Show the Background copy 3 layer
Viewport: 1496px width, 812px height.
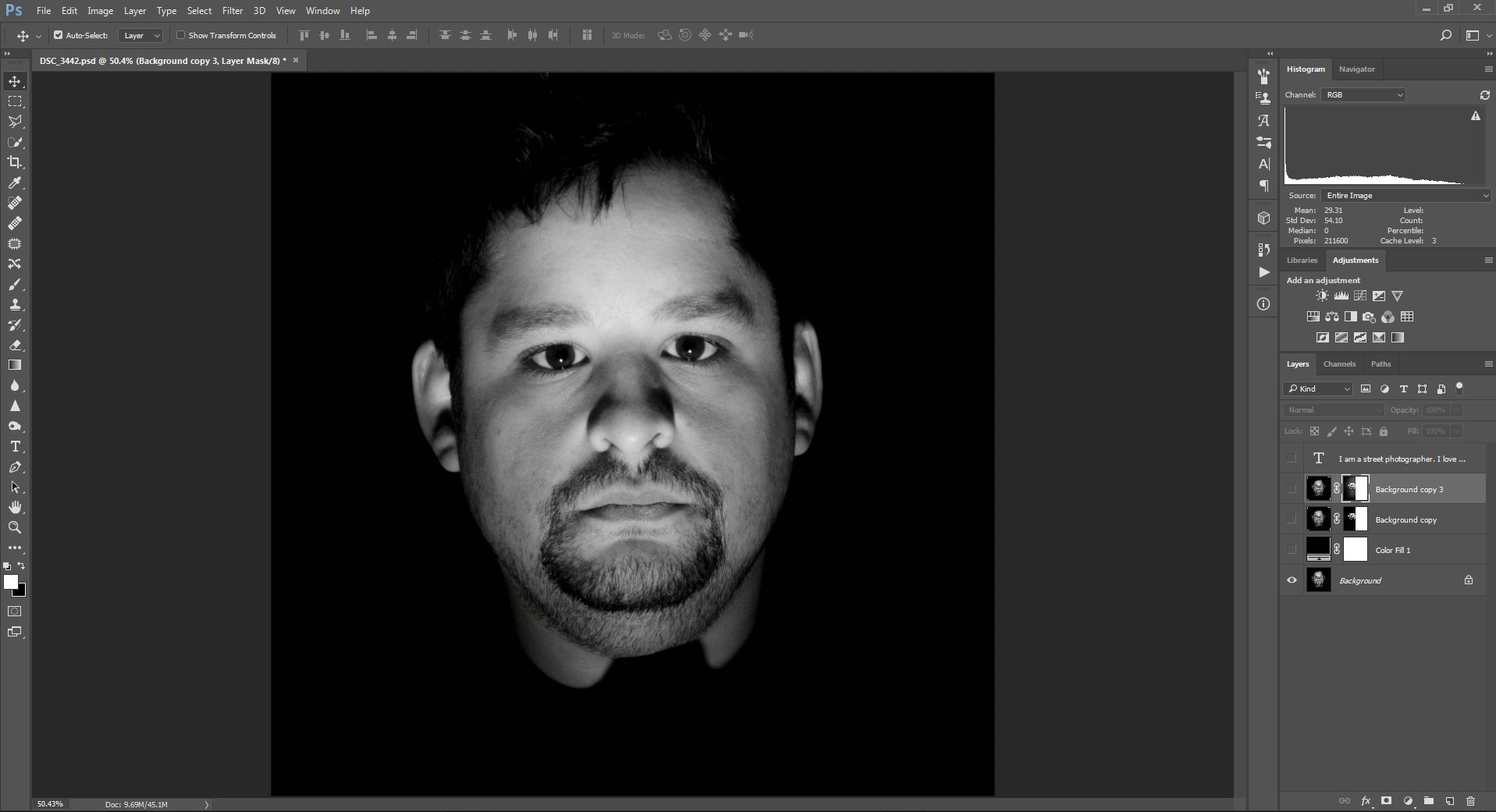coord(1292,489)
